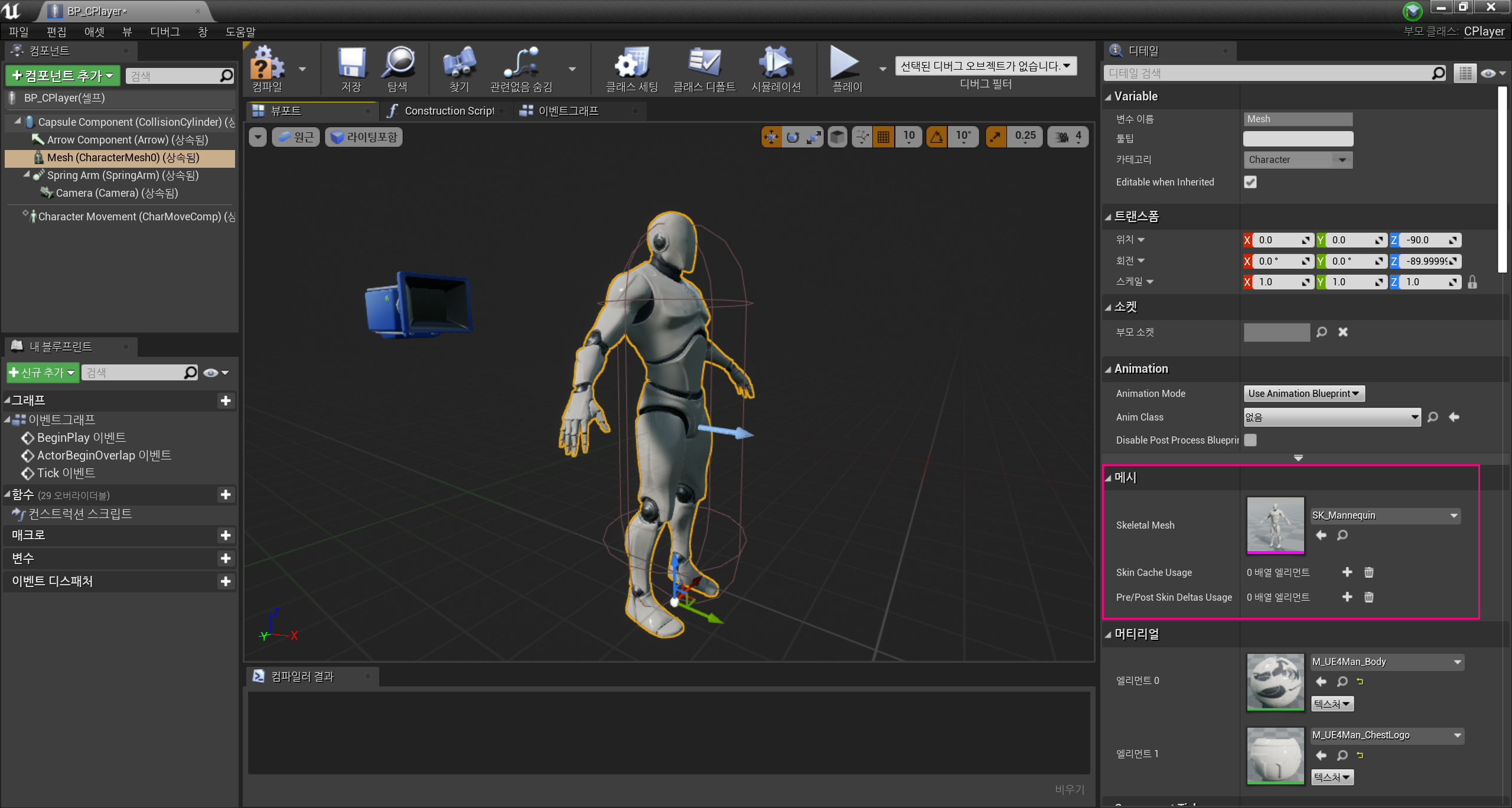1512x808 pixels.
Task: Open the 디버그 menu in the menu bar
Action: point(164,32)
